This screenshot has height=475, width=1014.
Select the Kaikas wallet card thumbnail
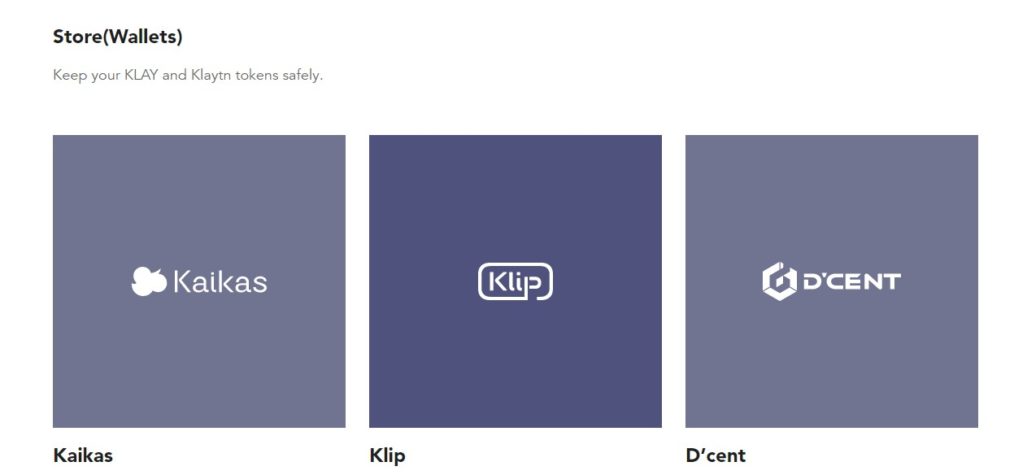(199, 200)
